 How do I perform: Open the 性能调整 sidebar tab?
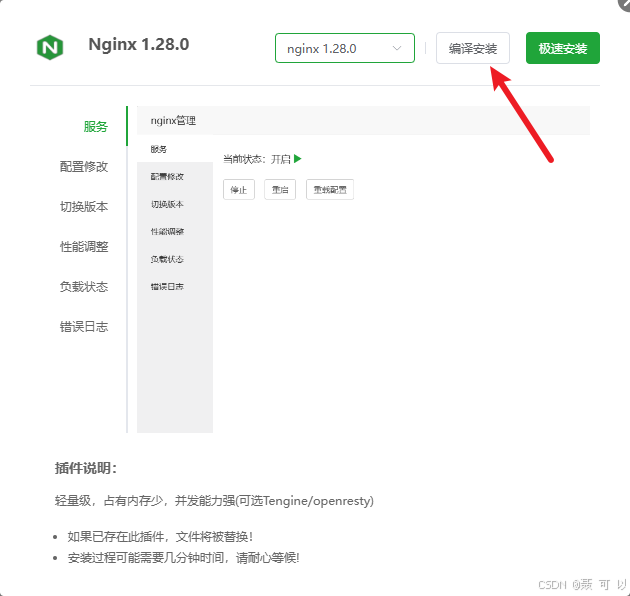(x=84, y=246)
